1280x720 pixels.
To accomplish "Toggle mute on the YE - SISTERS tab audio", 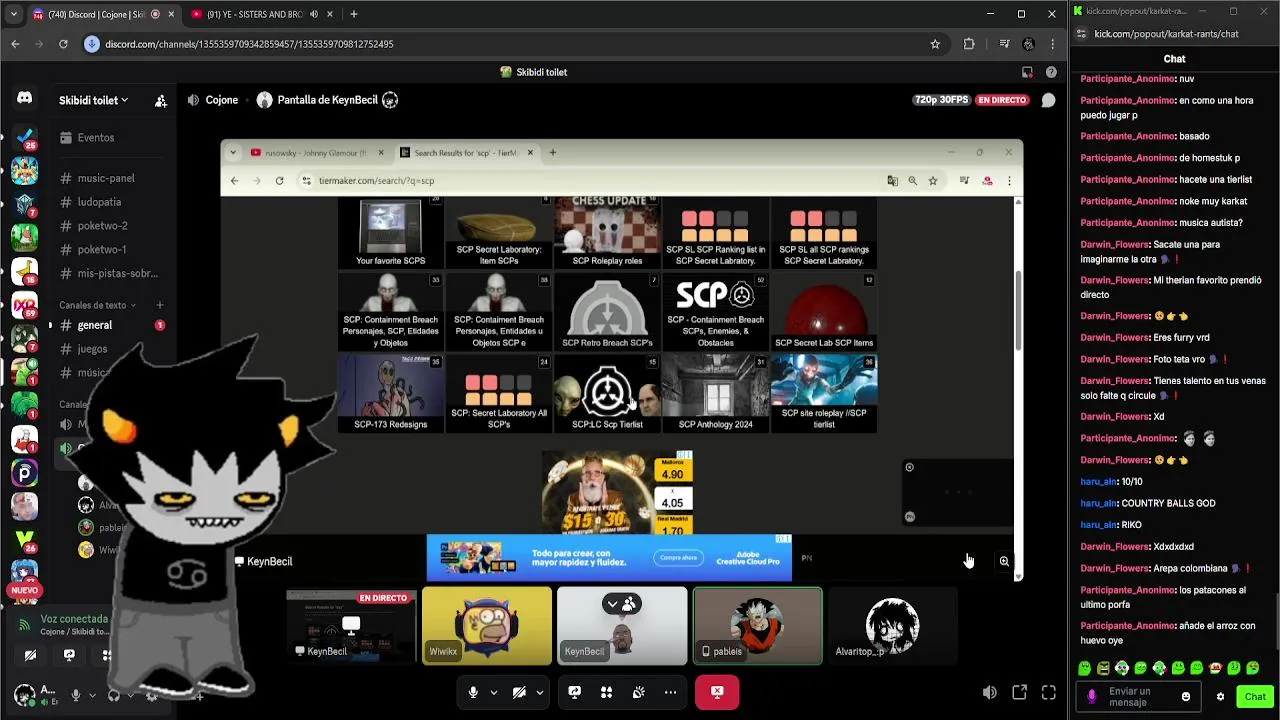I will click(314, 14).
